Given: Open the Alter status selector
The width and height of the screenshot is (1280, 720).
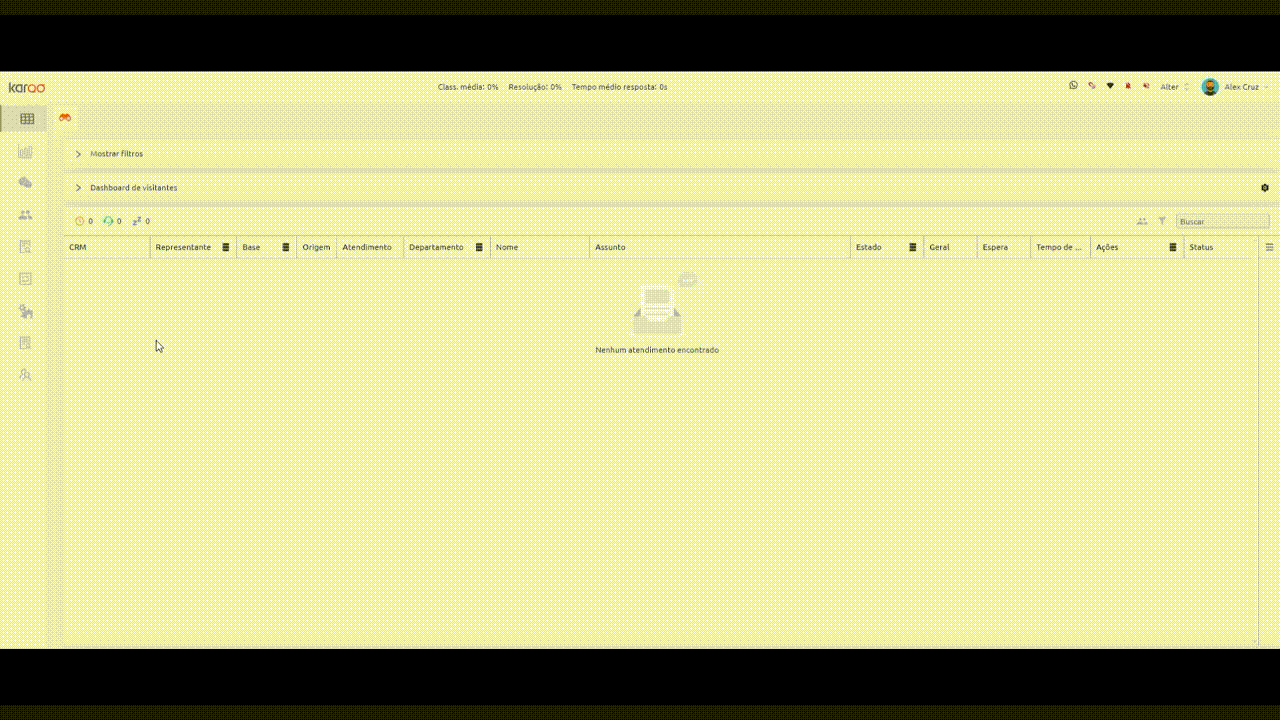Looking at the screenshot, I should [x=1174, y=87].
